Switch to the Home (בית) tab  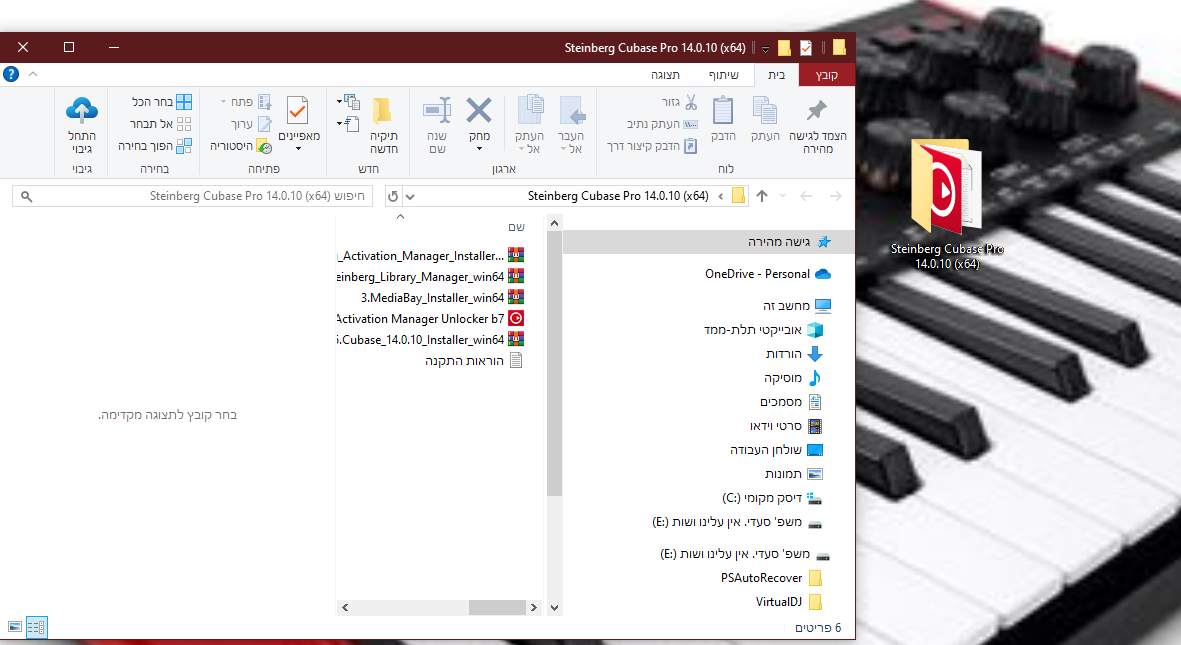pos(777,75)
